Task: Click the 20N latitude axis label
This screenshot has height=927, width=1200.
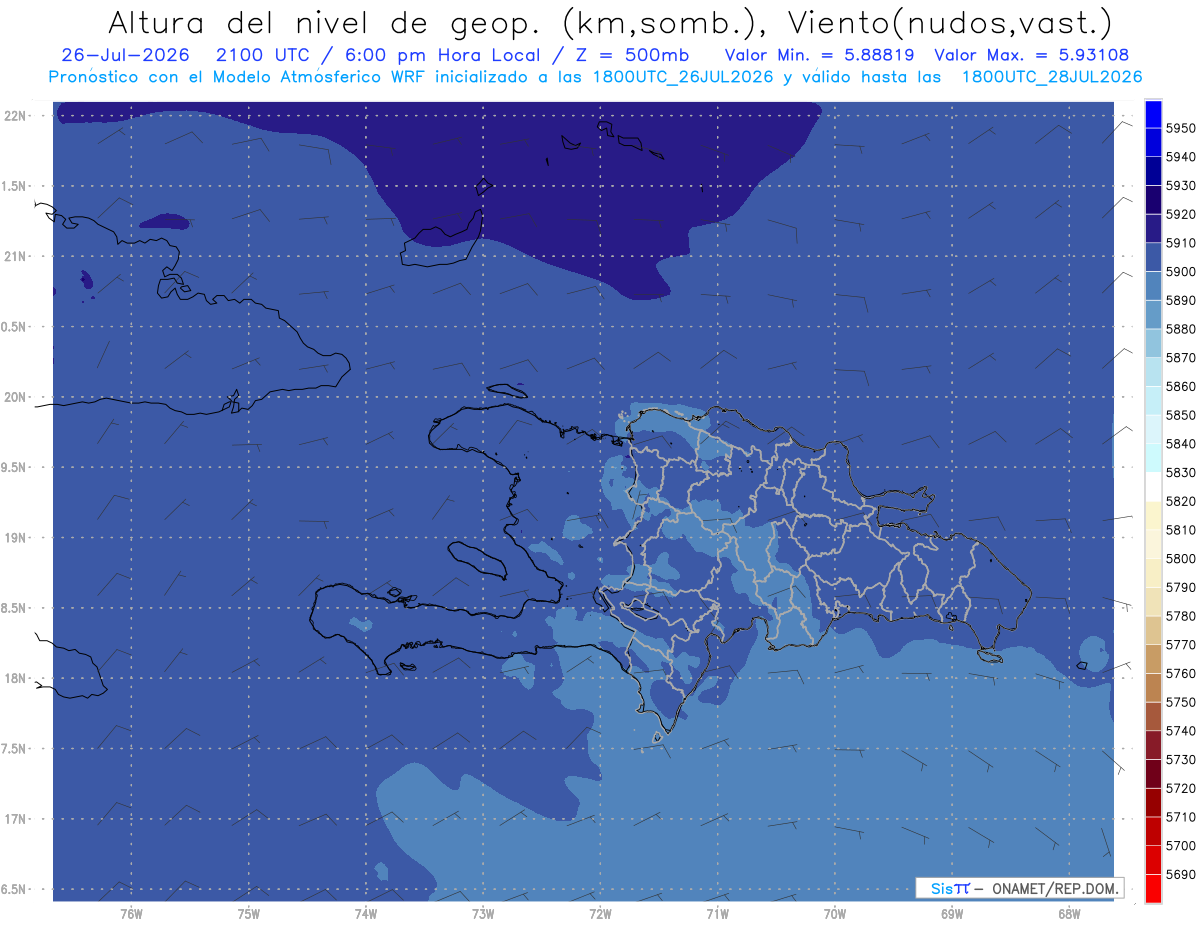Action: [15, 397]
